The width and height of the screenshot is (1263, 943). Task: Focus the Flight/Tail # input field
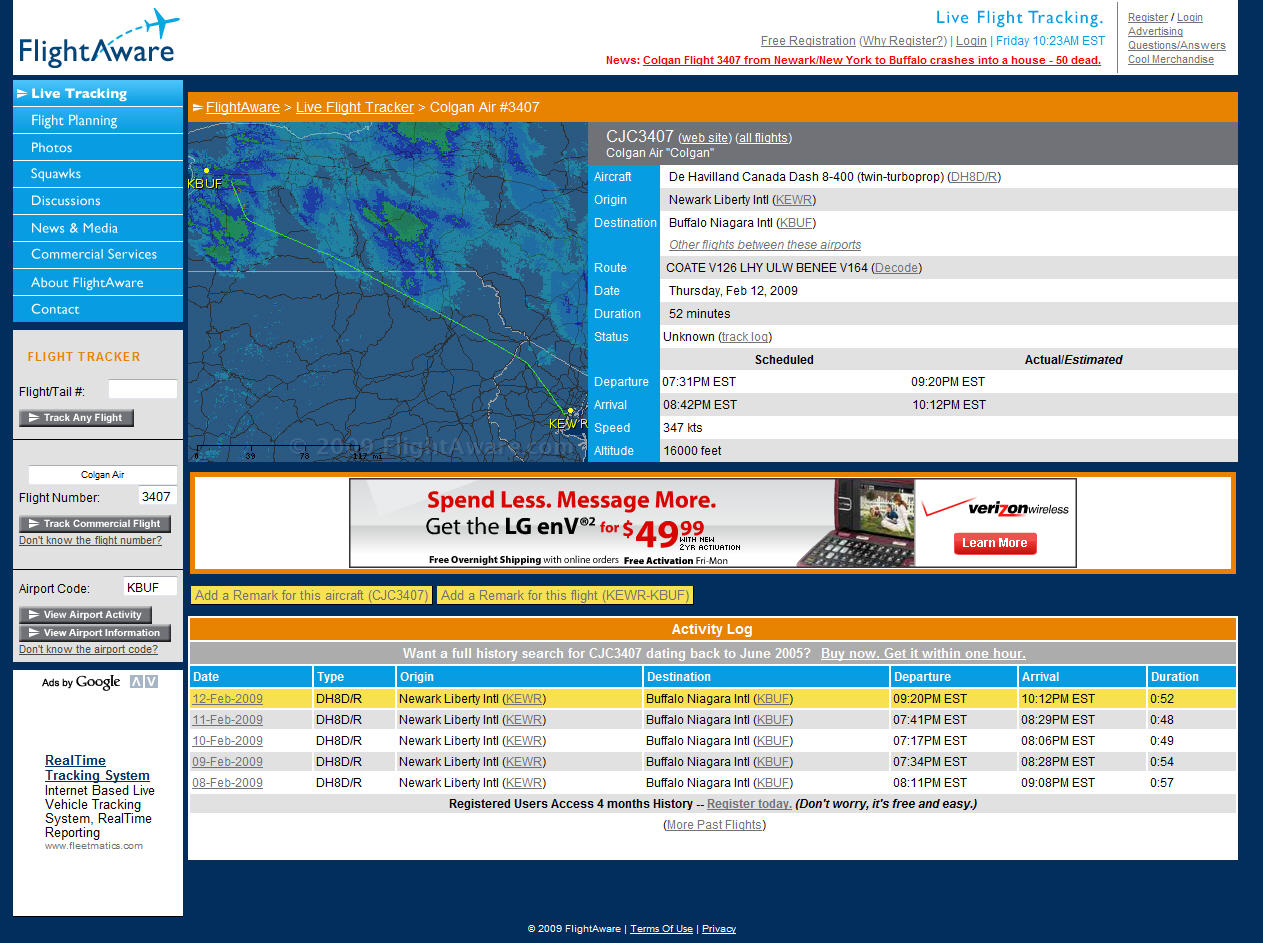click(x=142, y=390)
